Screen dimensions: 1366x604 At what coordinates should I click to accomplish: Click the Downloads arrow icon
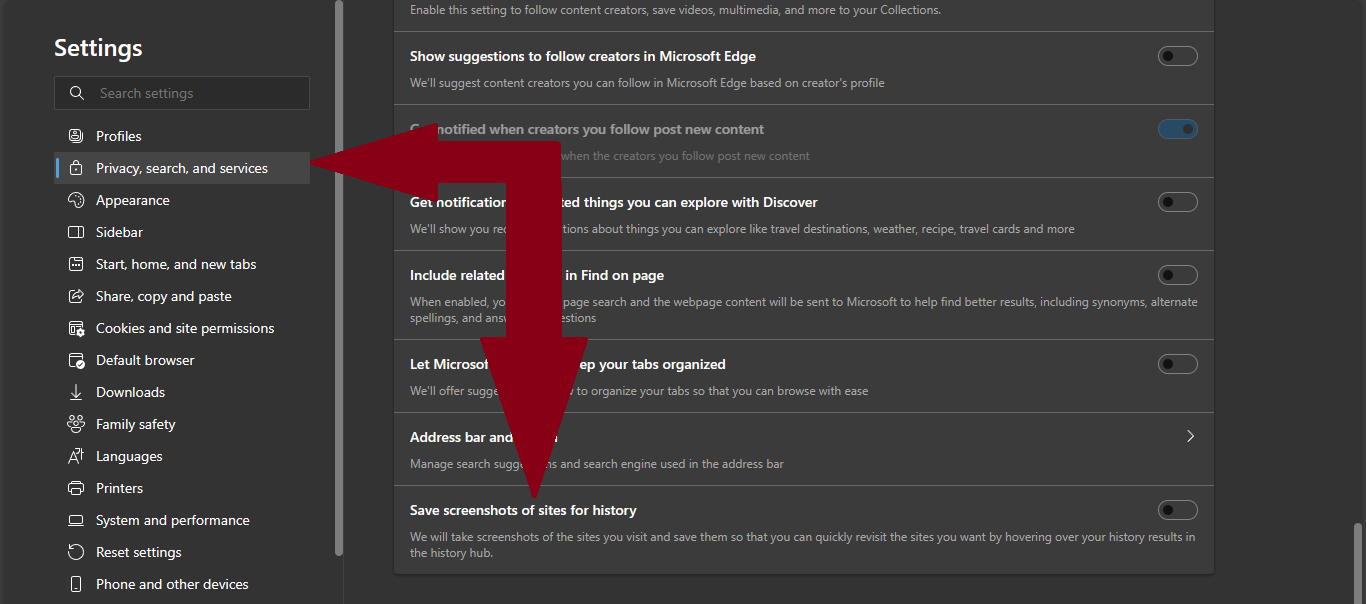point(76,392)
